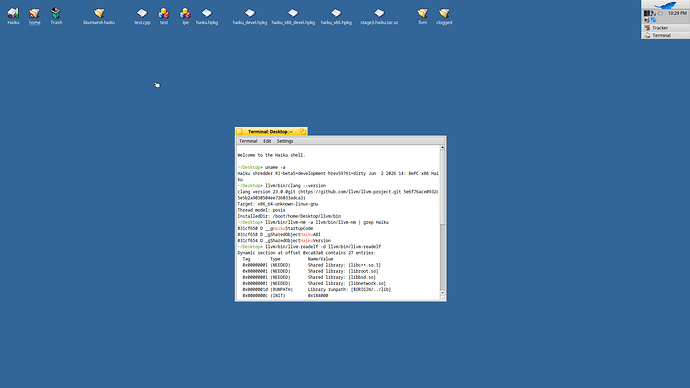Click the Terminal scrollbar up arrow

coord(442,148)
